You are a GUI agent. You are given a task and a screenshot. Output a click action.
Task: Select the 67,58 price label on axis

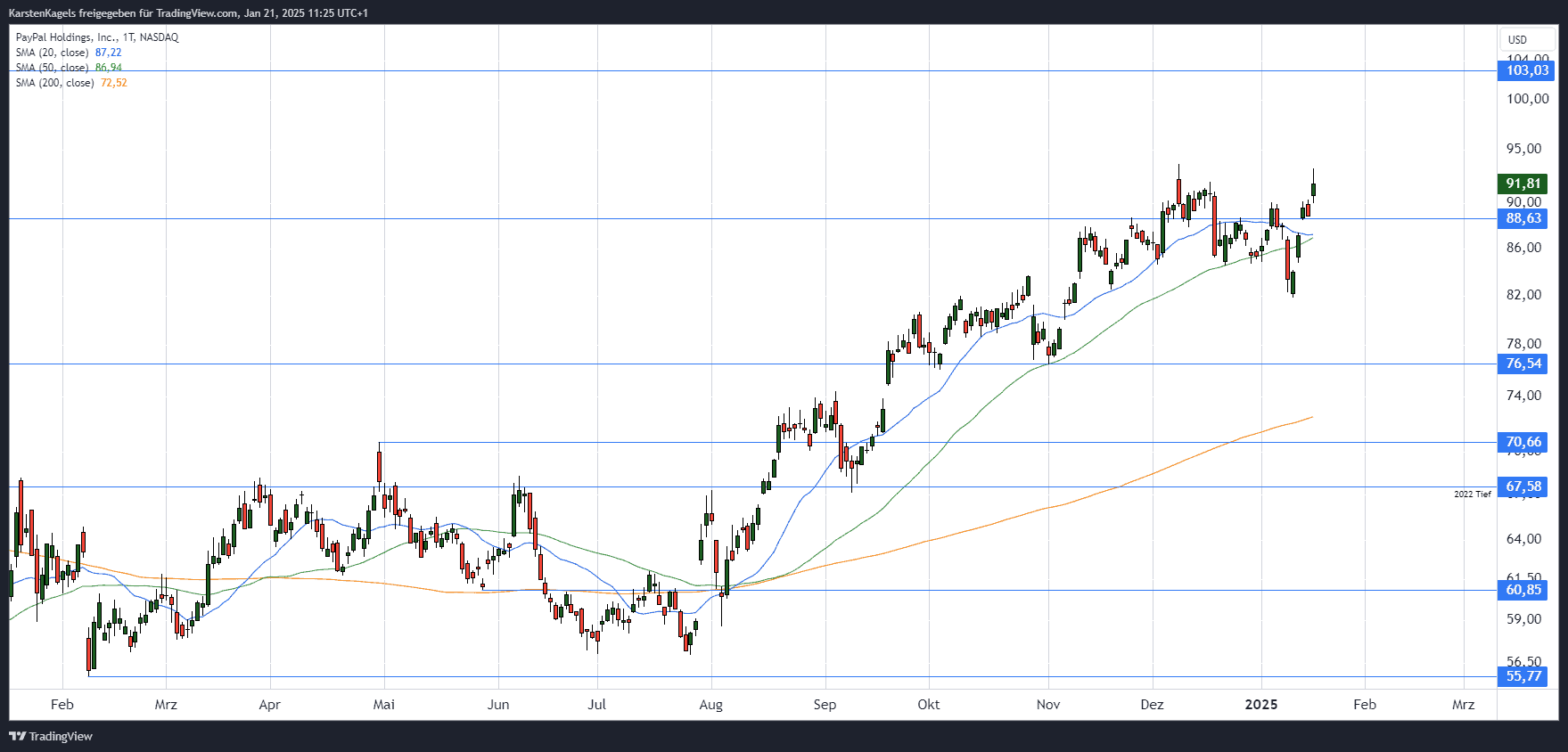pos(1523,486)
